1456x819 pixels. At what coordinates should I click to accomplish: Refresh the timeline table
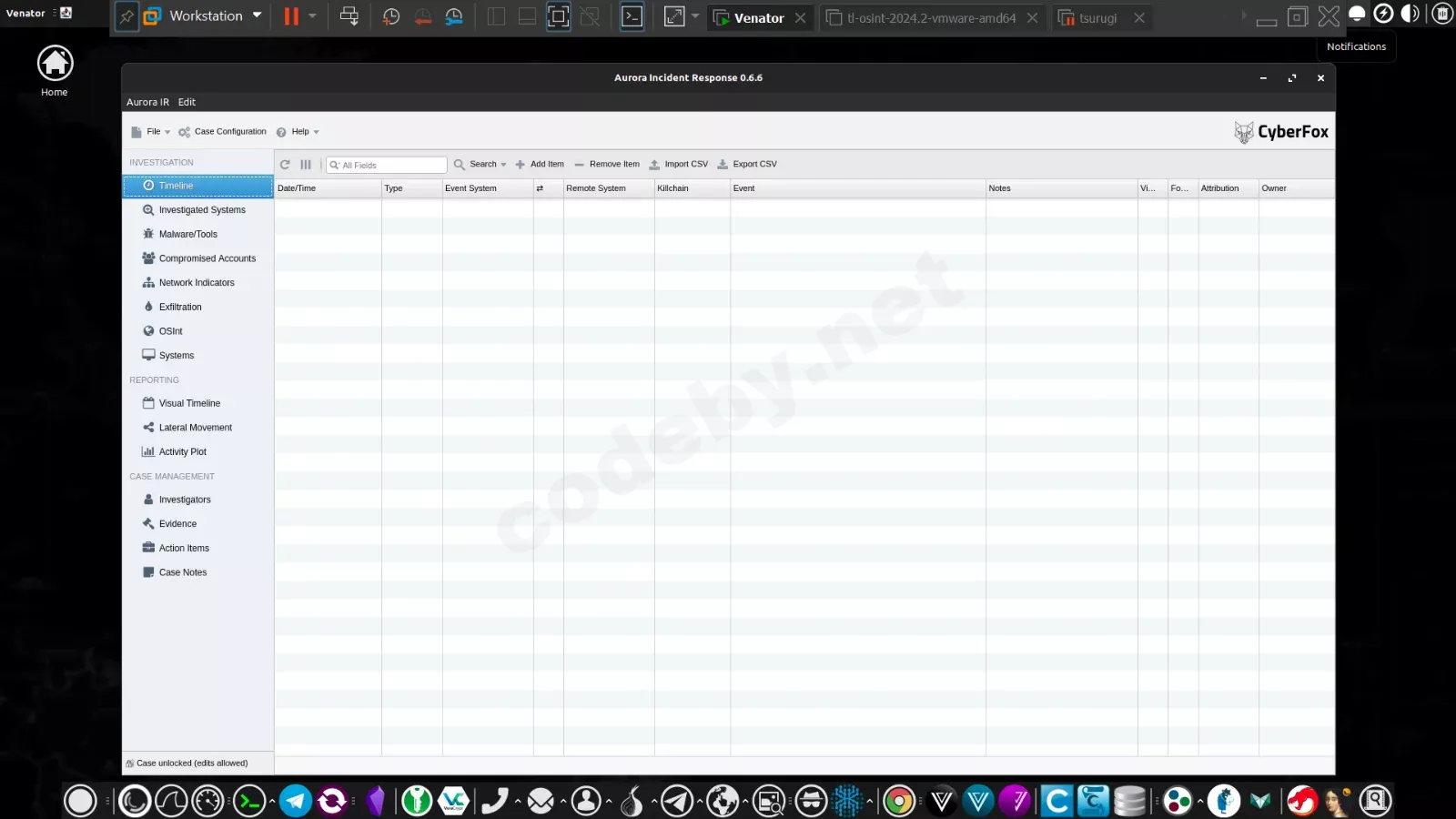tap(285, 164)
